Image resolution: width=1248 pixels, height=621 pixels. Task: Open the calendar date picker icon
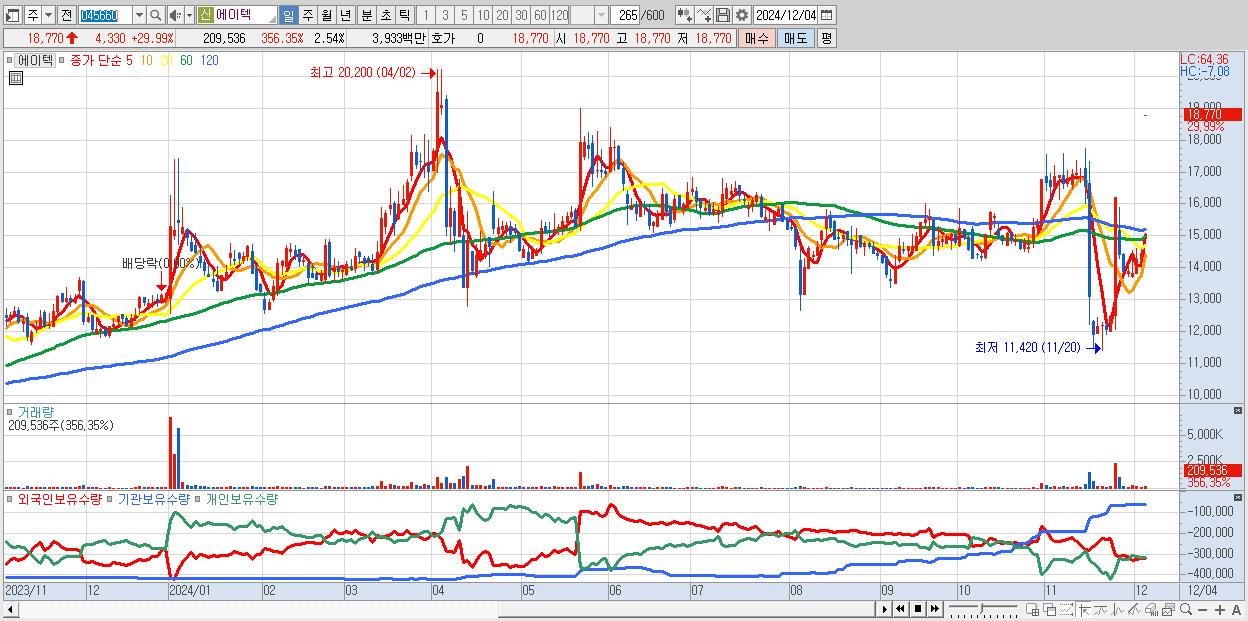coord(826,15)
